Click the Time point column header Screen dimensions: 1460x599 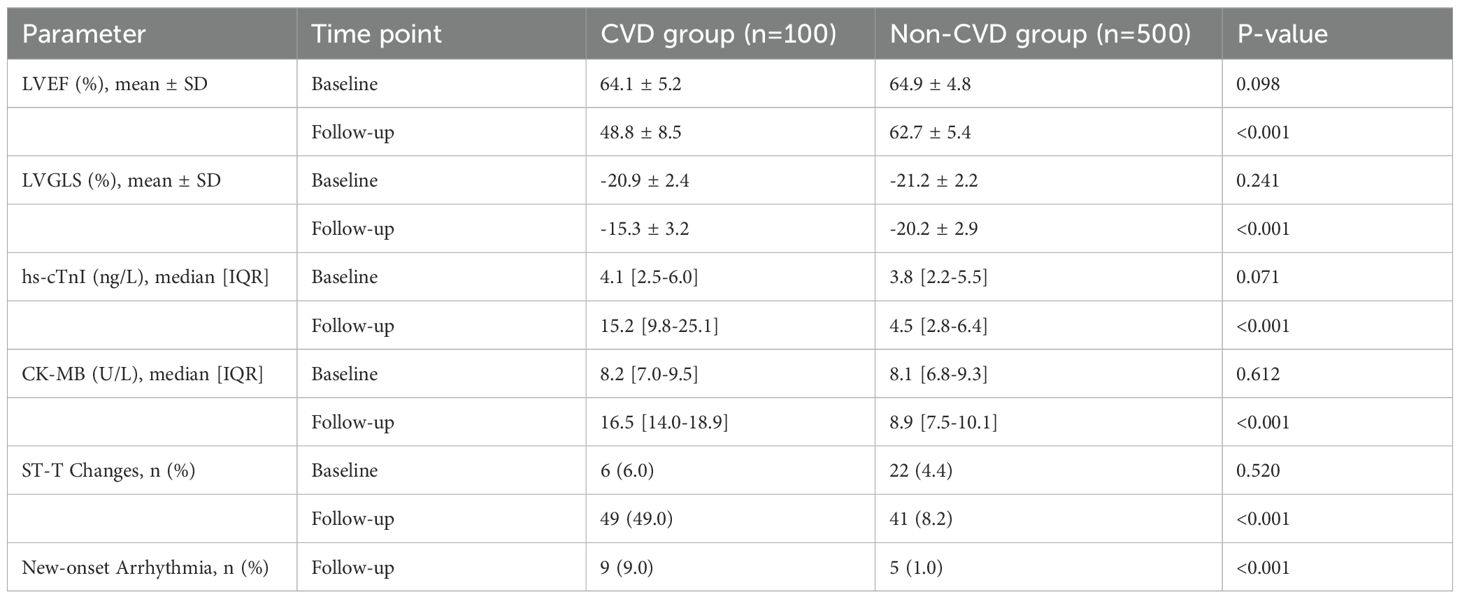click(x=376, y=34)
